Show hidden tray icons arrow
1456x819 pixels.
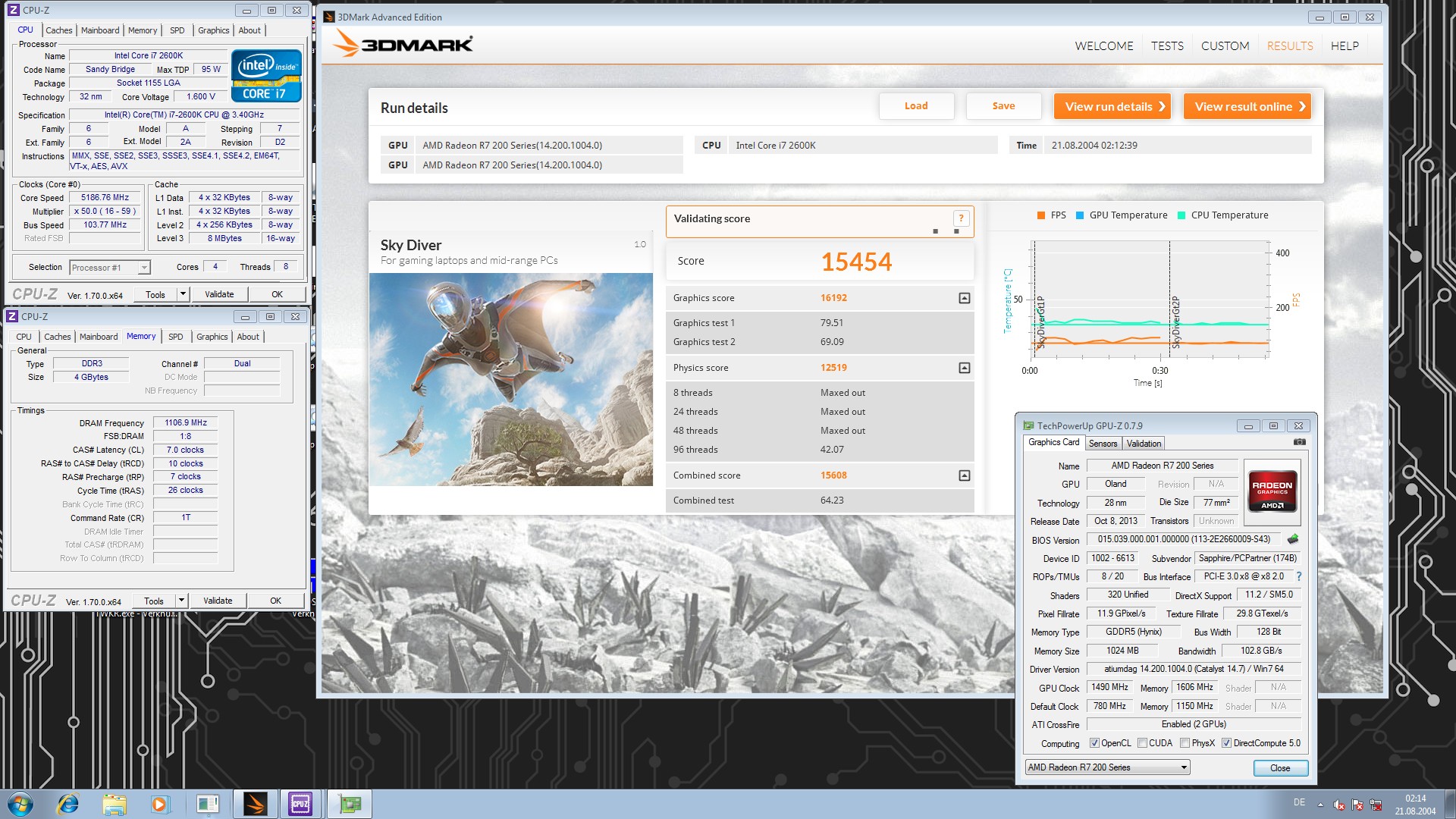(1321, 805)
